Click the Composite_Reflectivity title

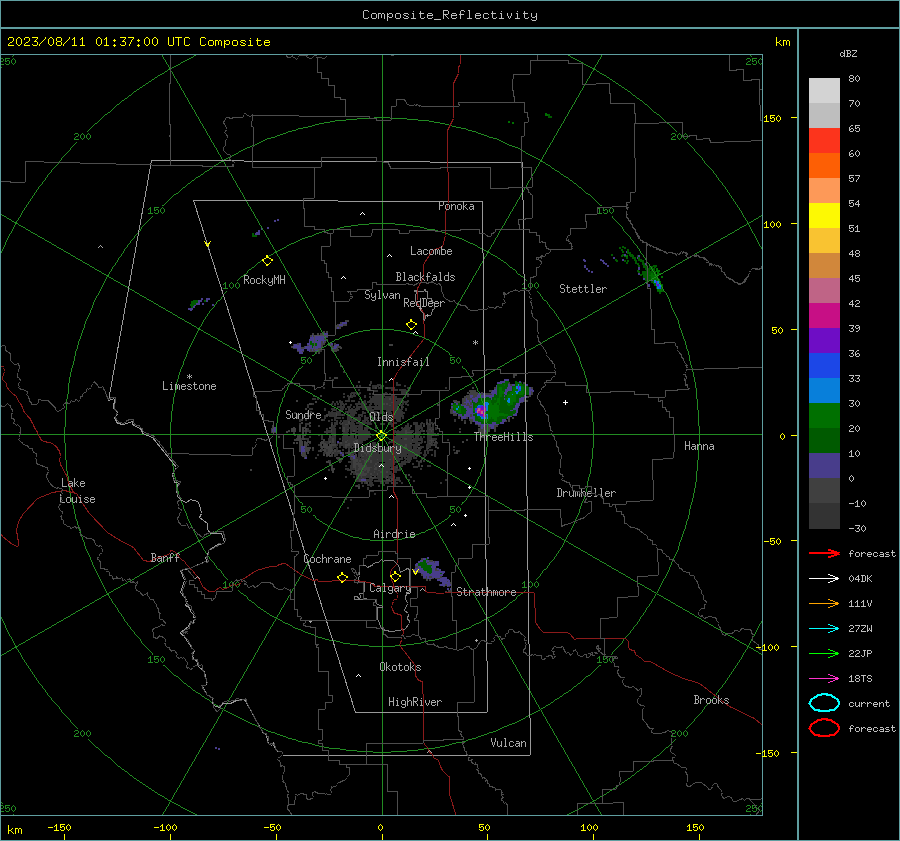449,15
